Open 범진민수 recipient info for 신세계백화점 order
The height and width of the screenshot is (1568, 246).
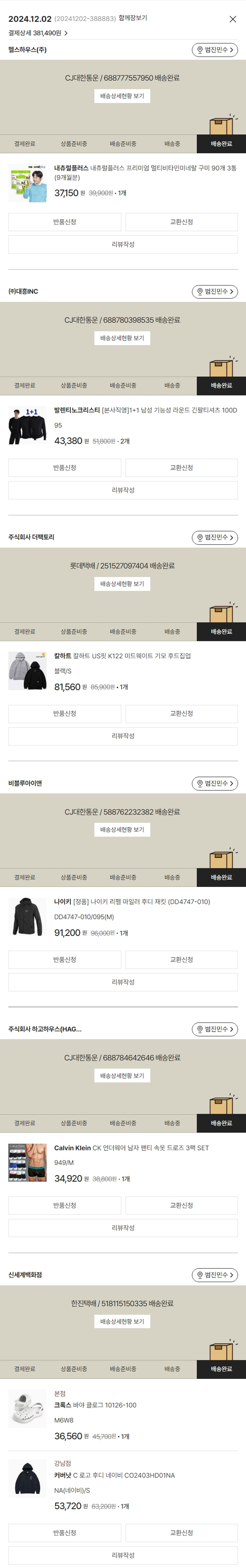click(214, 1275)
